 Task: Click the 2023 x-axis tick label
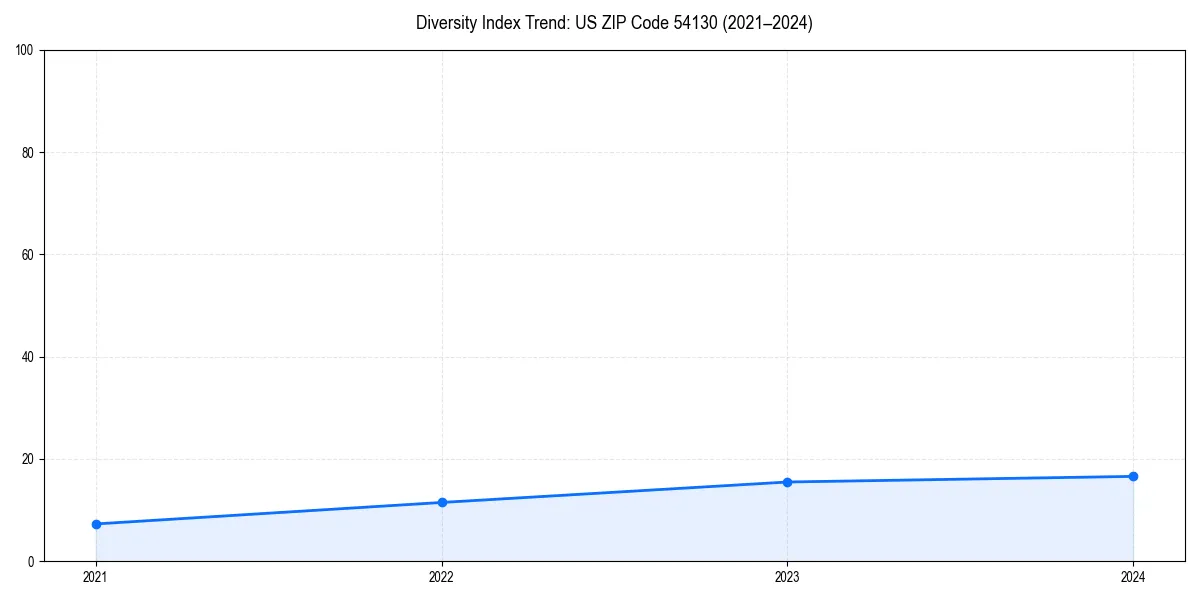click(787, 577)
